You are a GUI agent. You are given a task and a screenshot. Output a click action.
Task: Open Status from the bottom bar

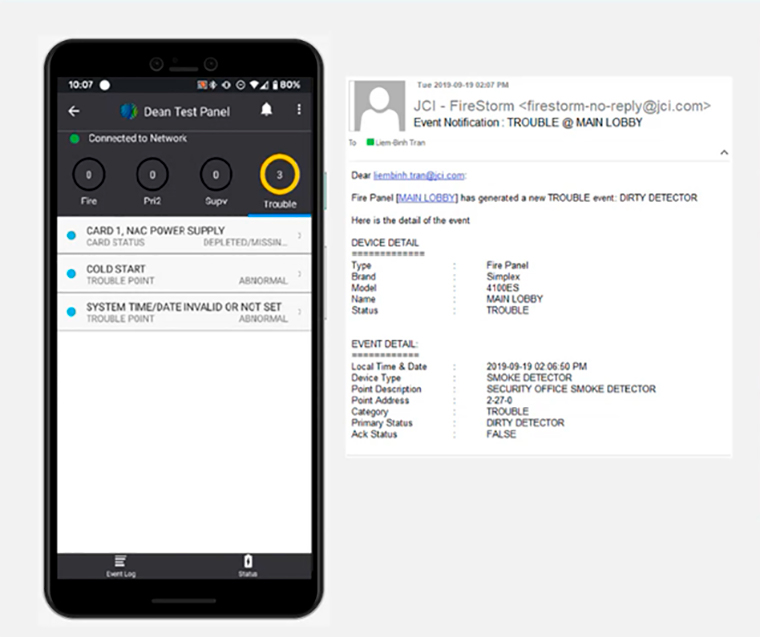248,565
